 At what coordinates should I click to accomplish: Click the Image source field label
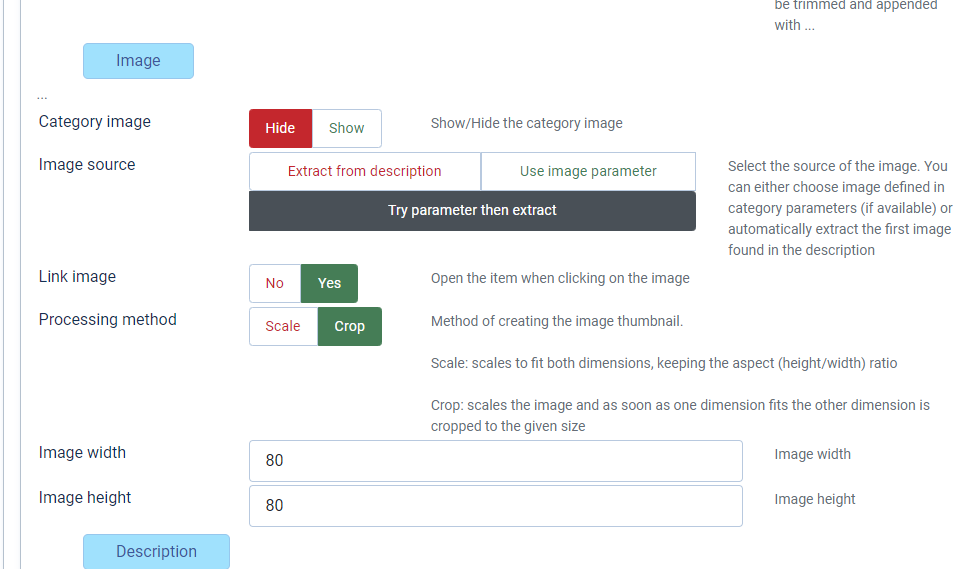(87, 164)
